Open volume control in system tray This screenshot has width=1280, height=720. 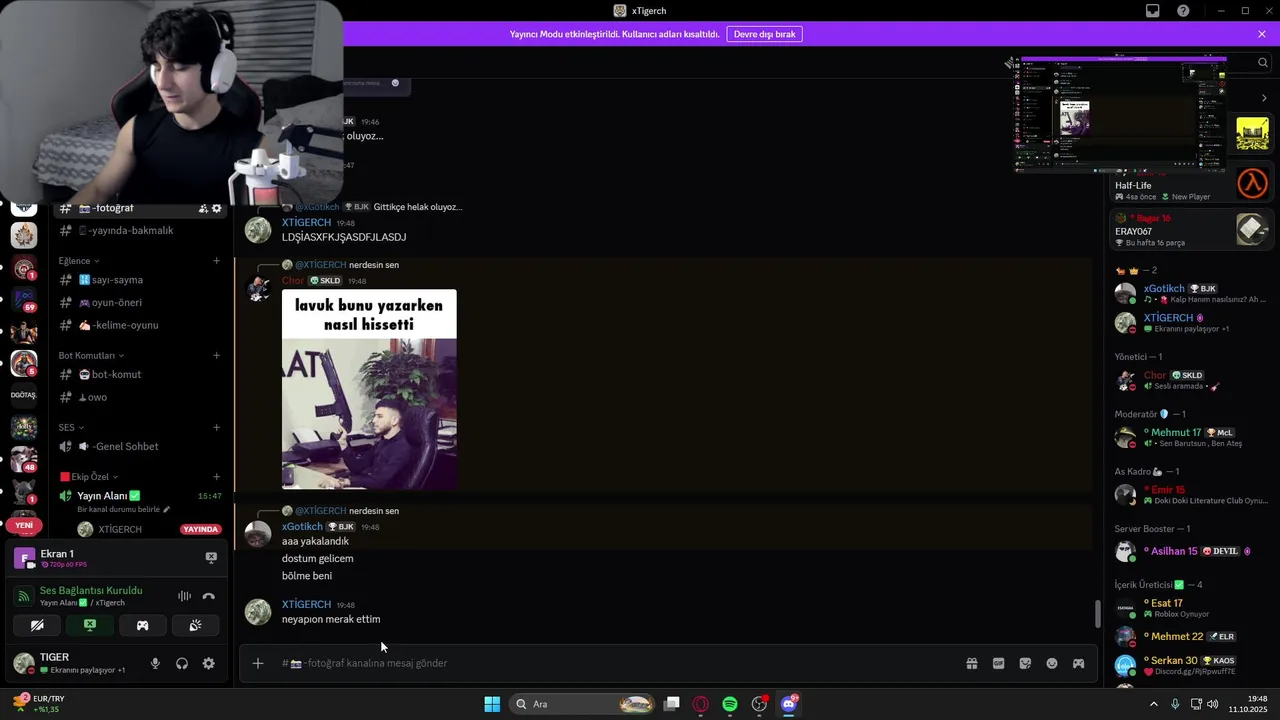(1213, 704)
